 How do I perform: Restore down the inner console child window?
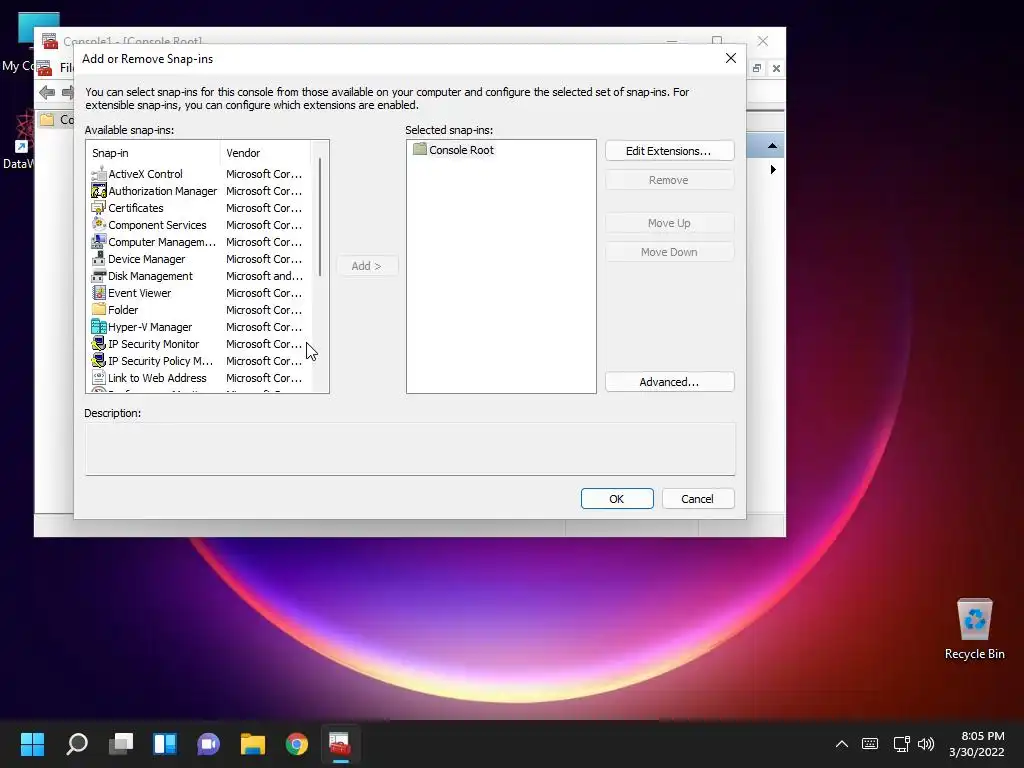(x=757, y=68)
